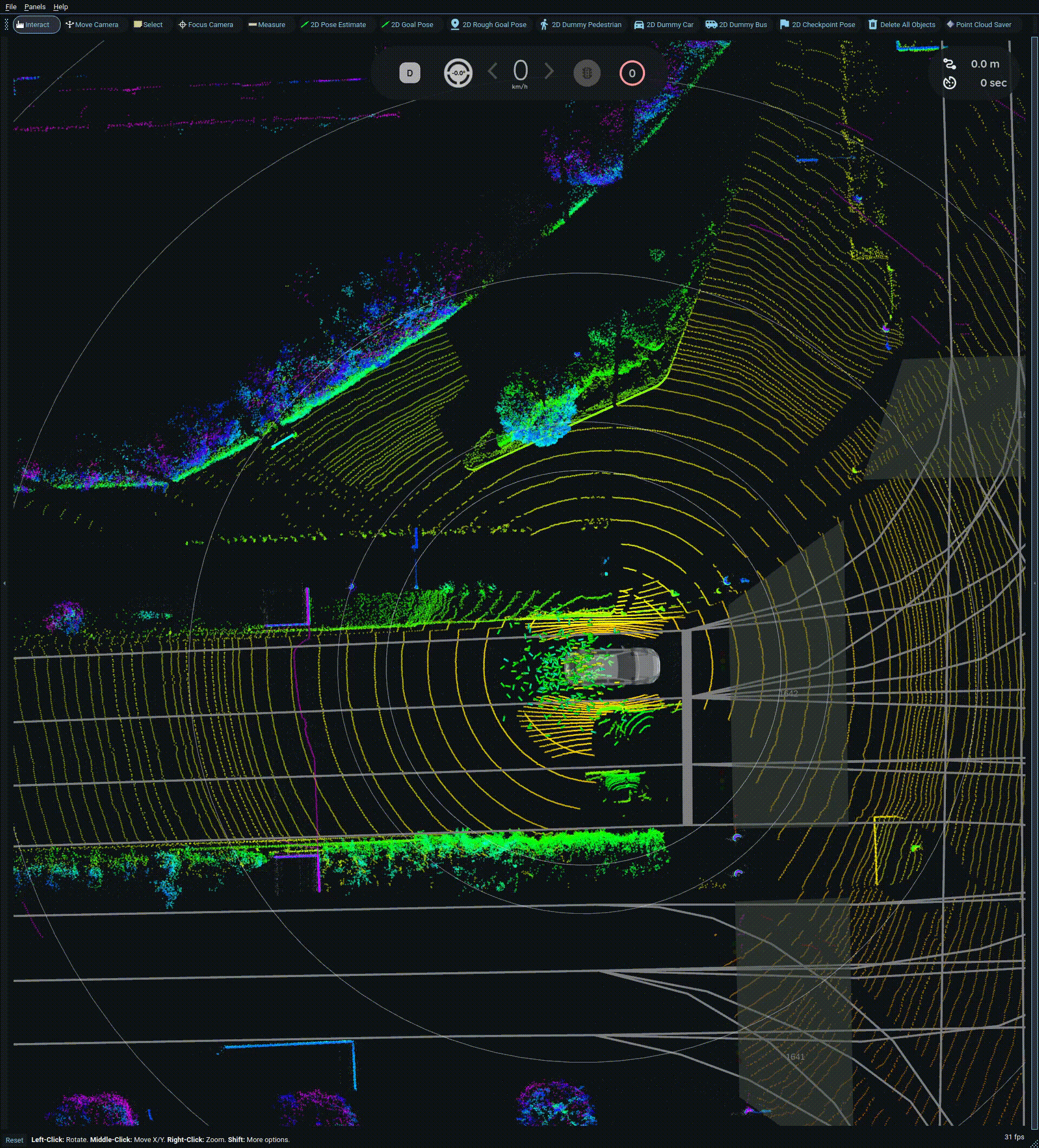
Task: Select the 2D Dummy Bus tool
Action: tap(736, 24)
